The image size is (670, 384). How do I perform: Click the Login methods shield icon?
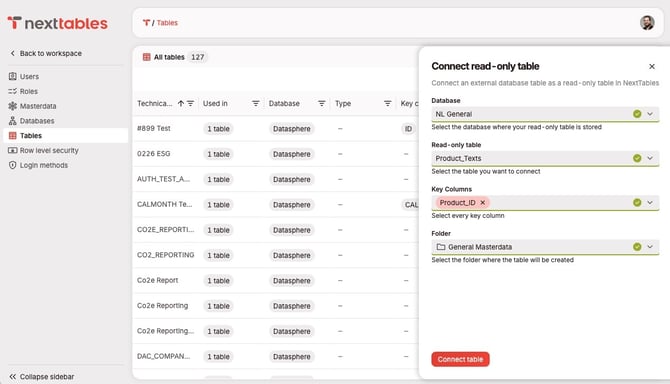[12, 165]
